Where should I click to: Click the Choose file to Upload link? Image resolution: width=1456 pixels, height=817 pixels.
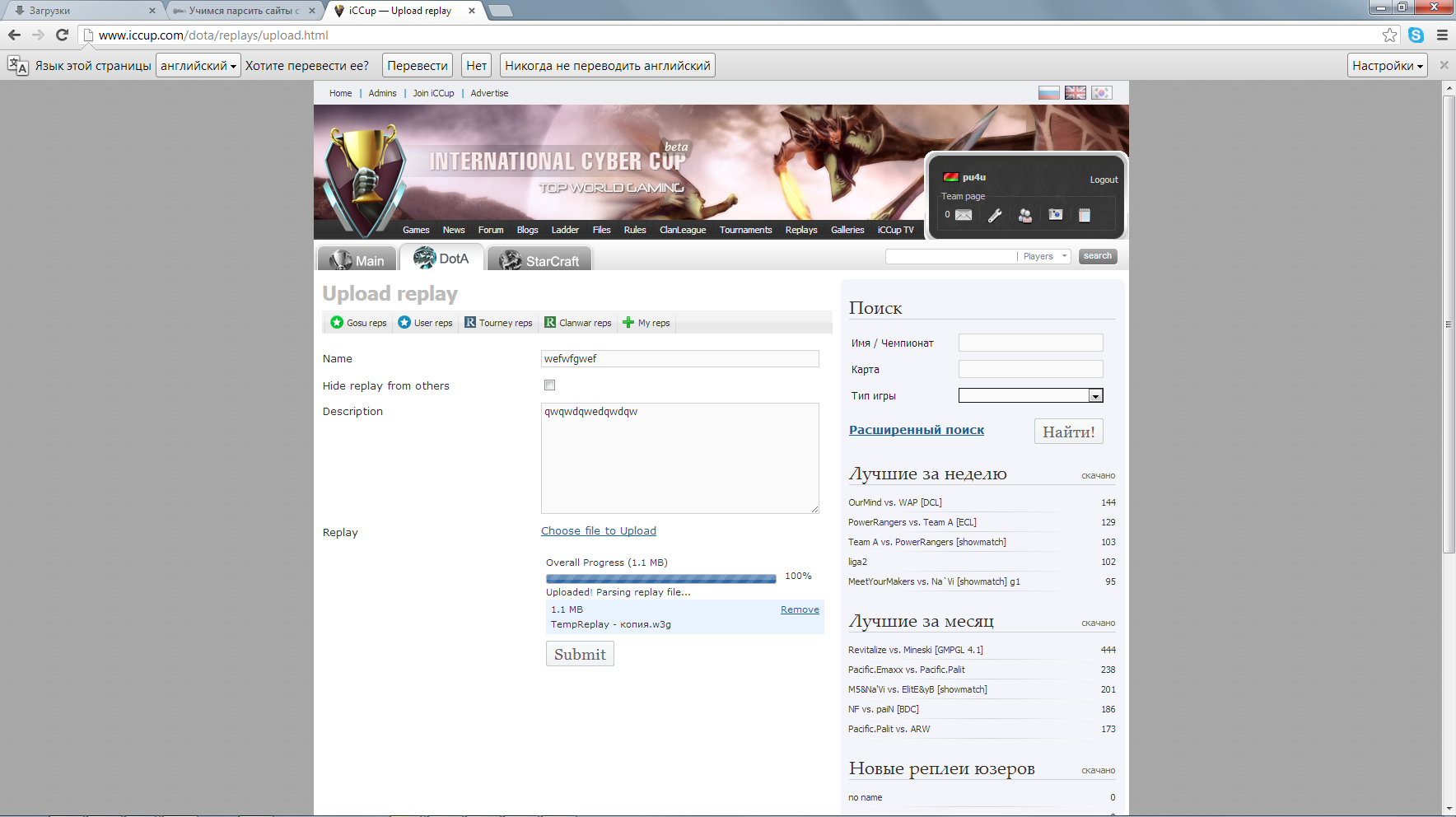[x=599, y=531]
